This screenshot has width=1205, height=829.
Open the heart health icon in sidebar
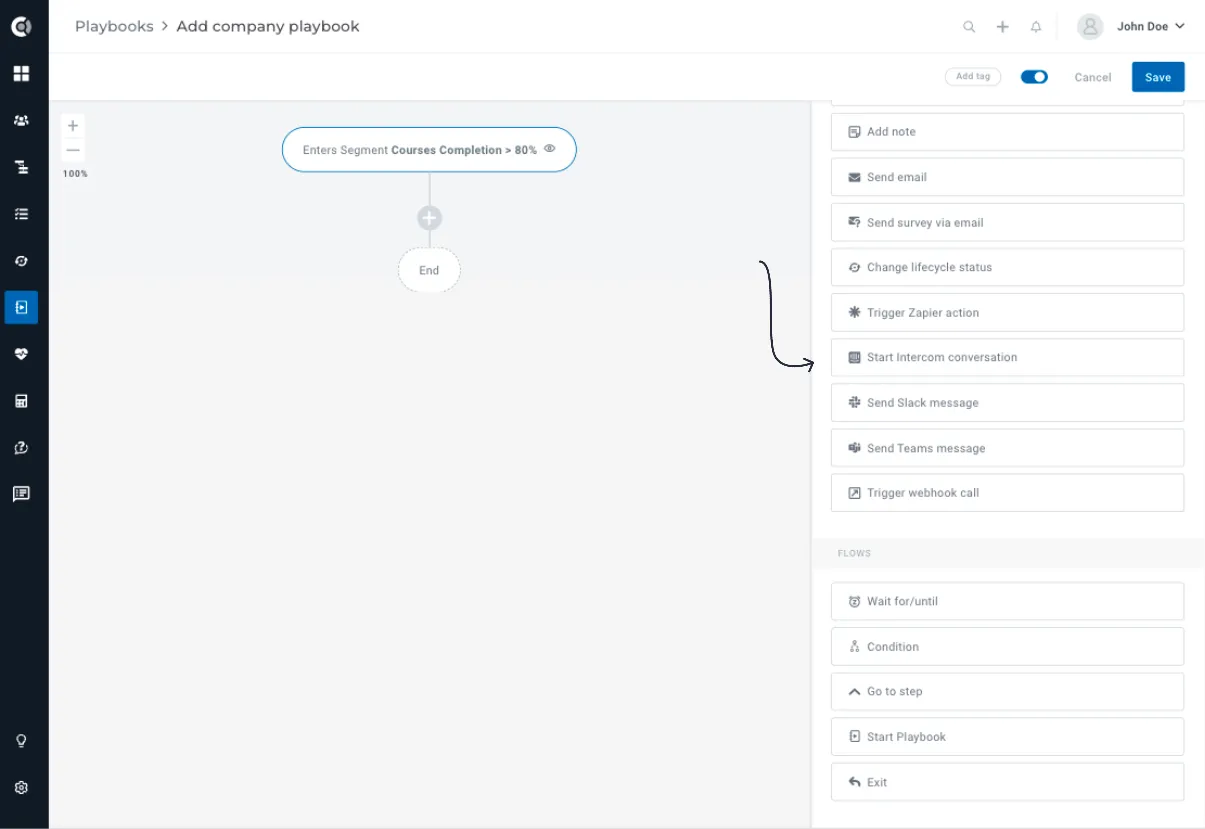[x=21, y=354]
